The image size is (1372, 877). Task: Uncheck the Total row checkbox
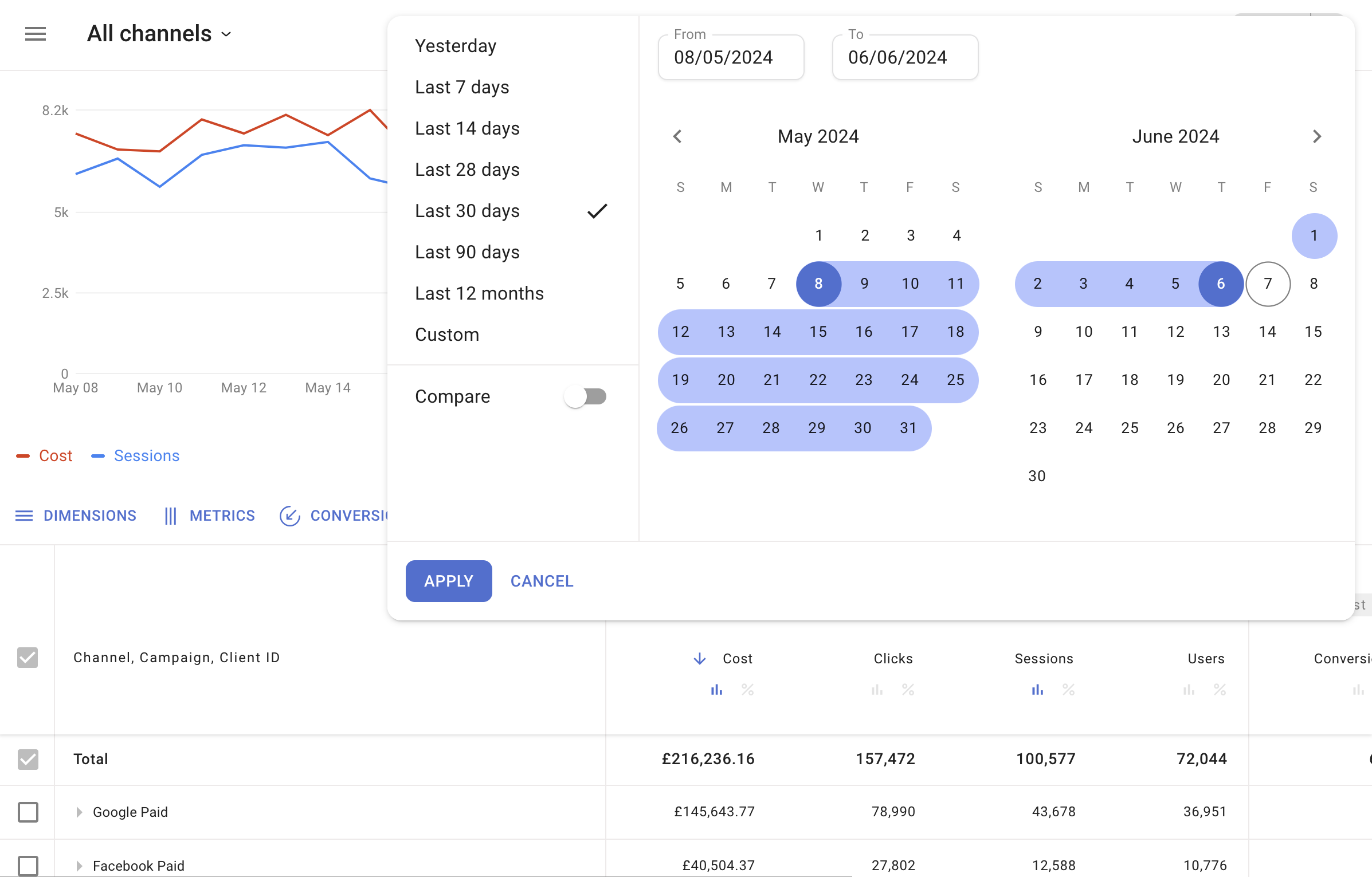(x=28, y=759)
